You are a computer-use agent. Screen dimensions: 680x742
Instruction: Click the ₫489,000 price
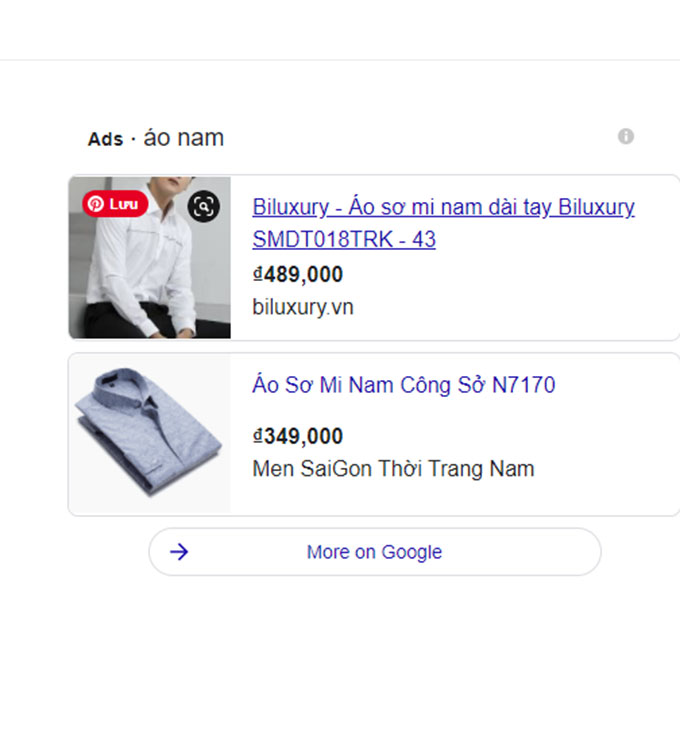click(298, 275)
